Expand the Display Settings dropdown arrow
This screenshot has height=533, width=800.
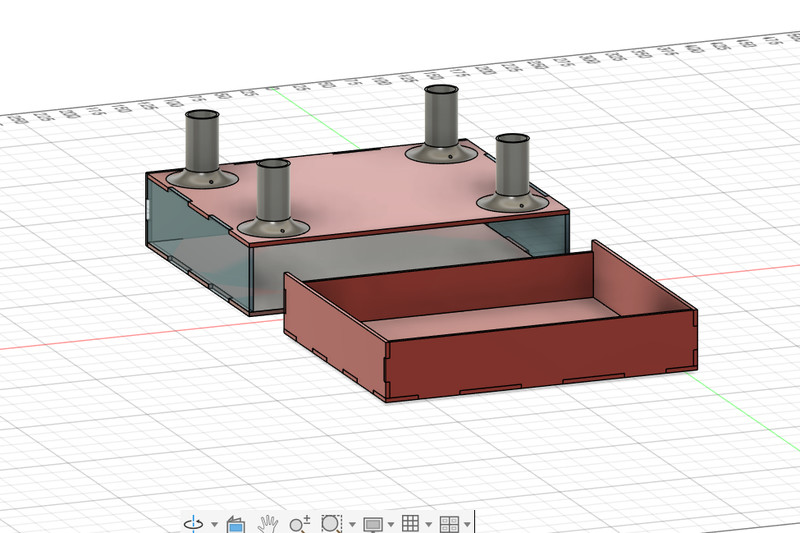[x=391, y=524]
